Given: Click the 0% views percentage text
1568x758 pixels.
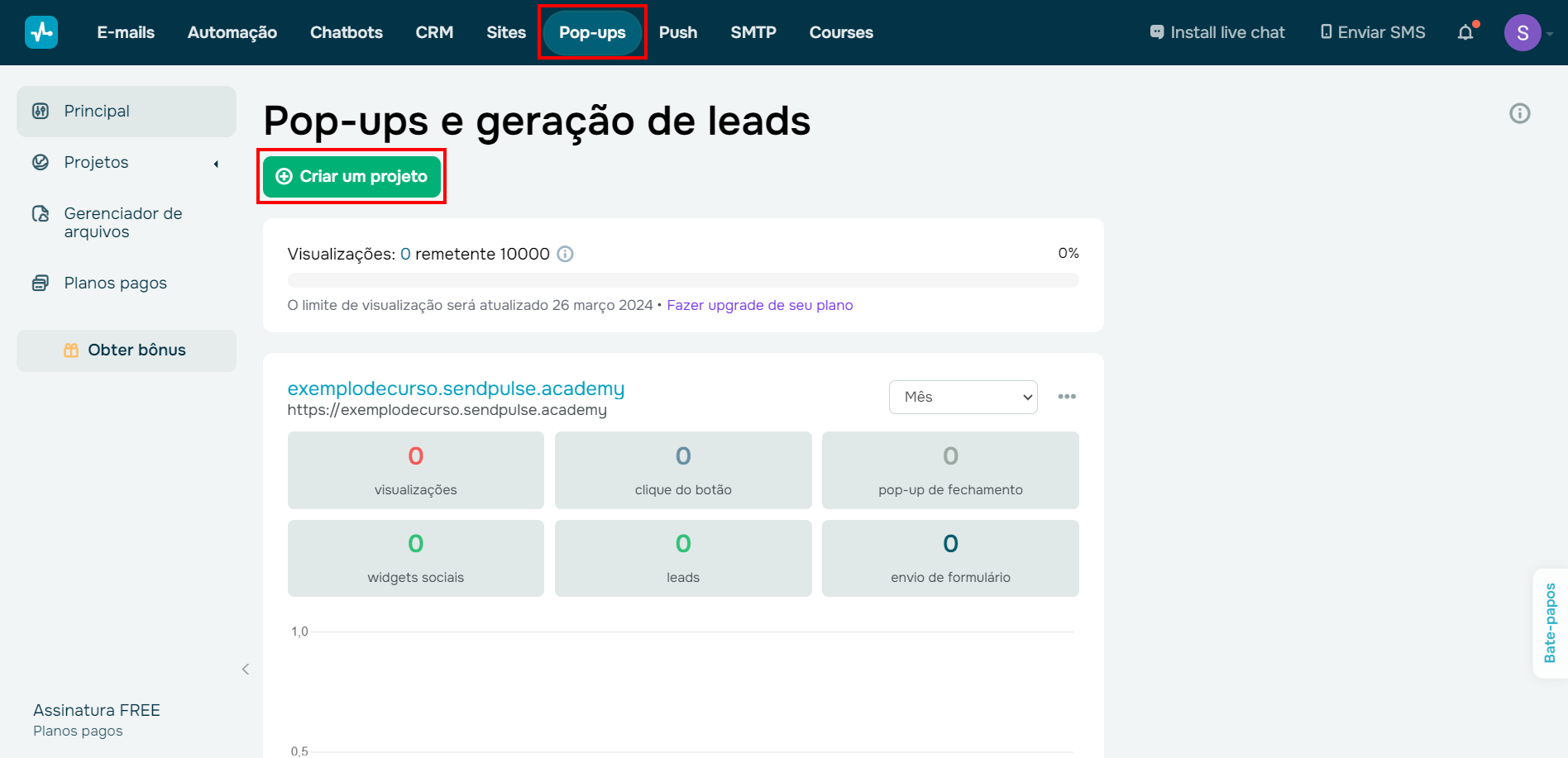Looking at the screenshot, I should pyautogui.click(x=1068, y=253).
